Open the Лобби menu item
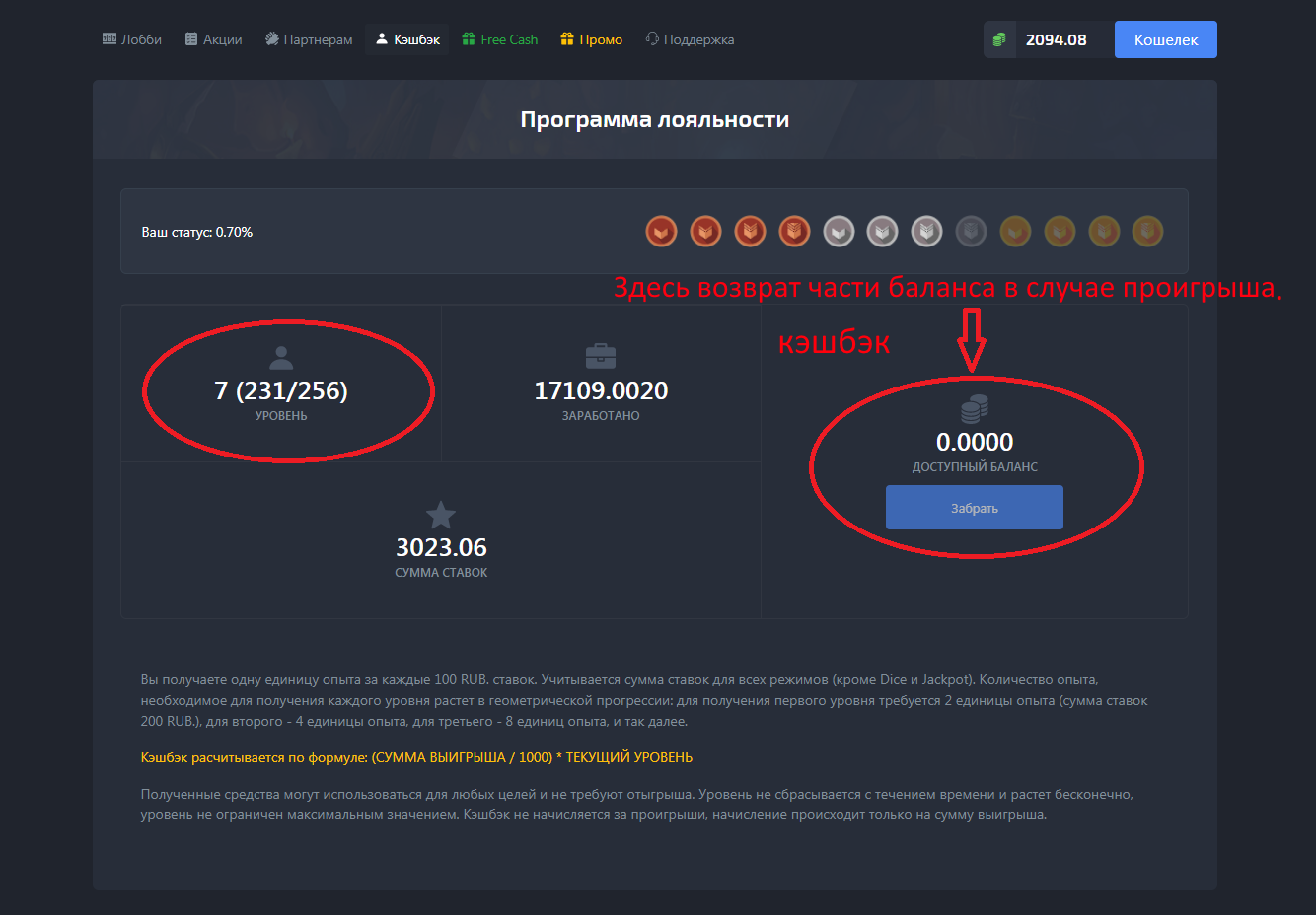 (x=132, y=39)
